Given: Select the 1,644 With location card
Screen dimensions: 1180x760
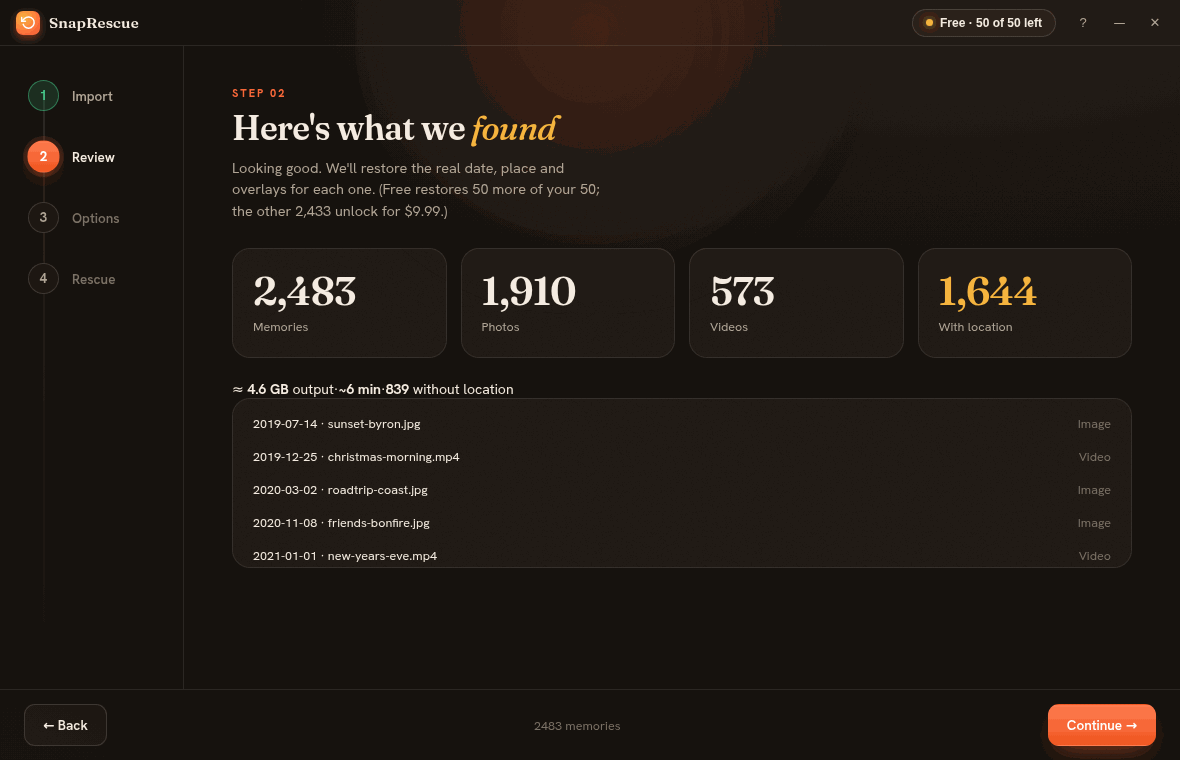Looking at the screenshot, I should pyautogui.click(x=1024, y=302).
